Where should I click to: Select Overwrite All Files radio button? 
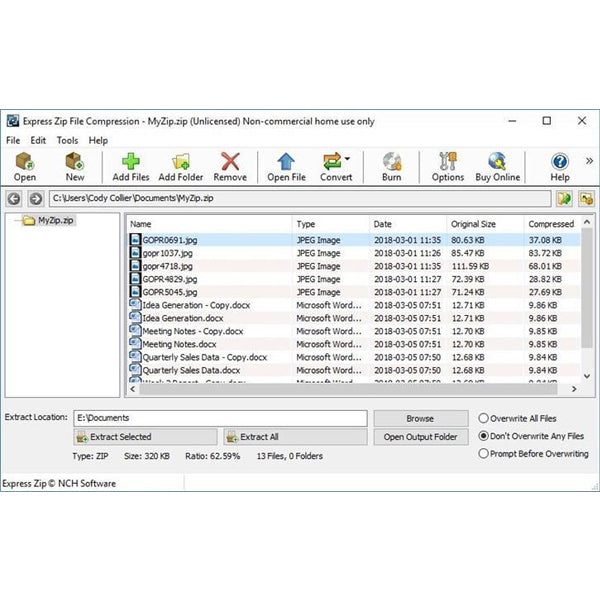(485, 418)
